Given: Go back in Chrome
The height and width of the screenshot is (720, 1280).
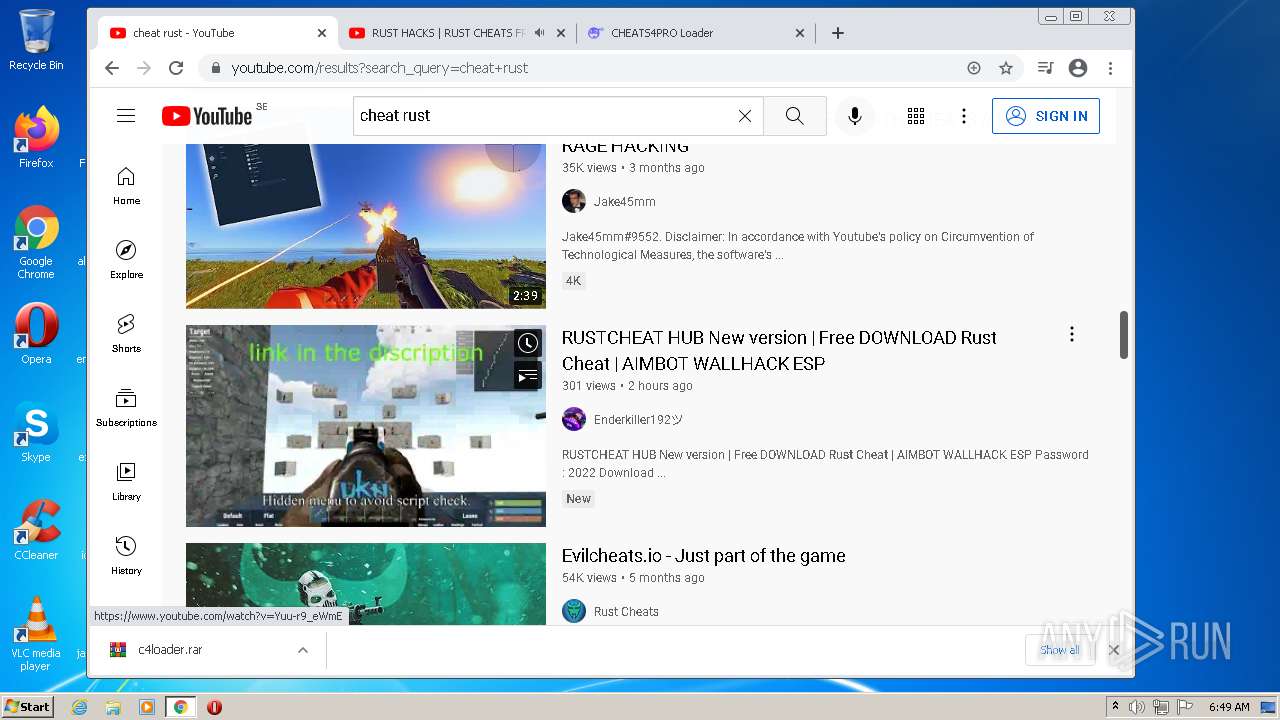Looking at the screenshot, I should [x=112, y=68].
